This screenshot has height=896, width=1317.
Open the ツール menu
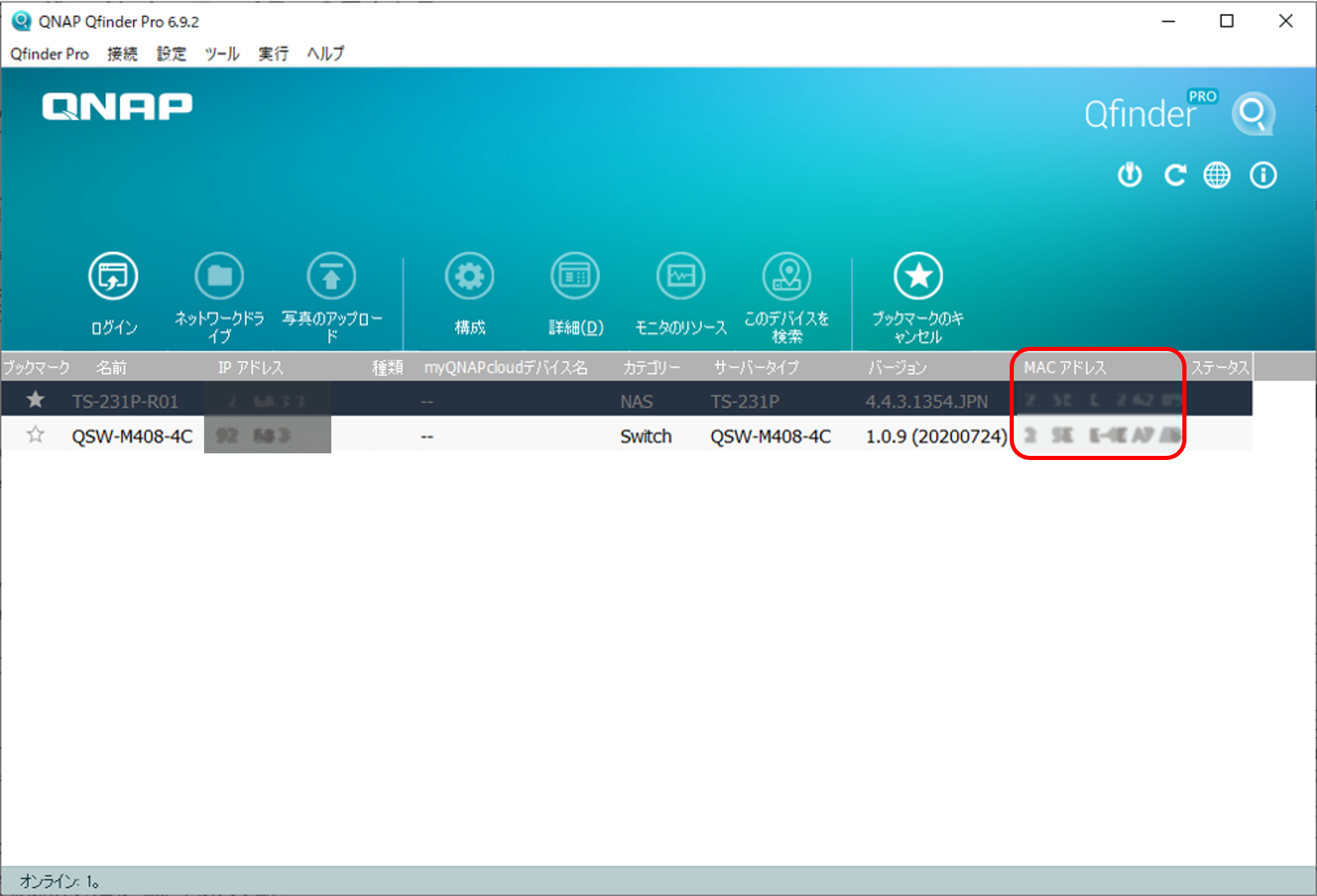(221, 54)
